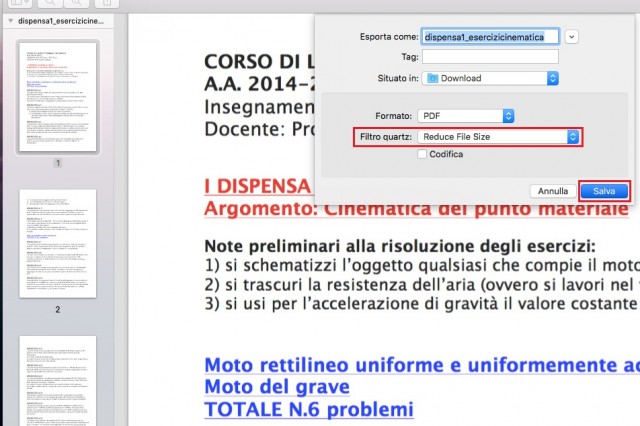Click the CORSO DI L title text

pos(260,62)
